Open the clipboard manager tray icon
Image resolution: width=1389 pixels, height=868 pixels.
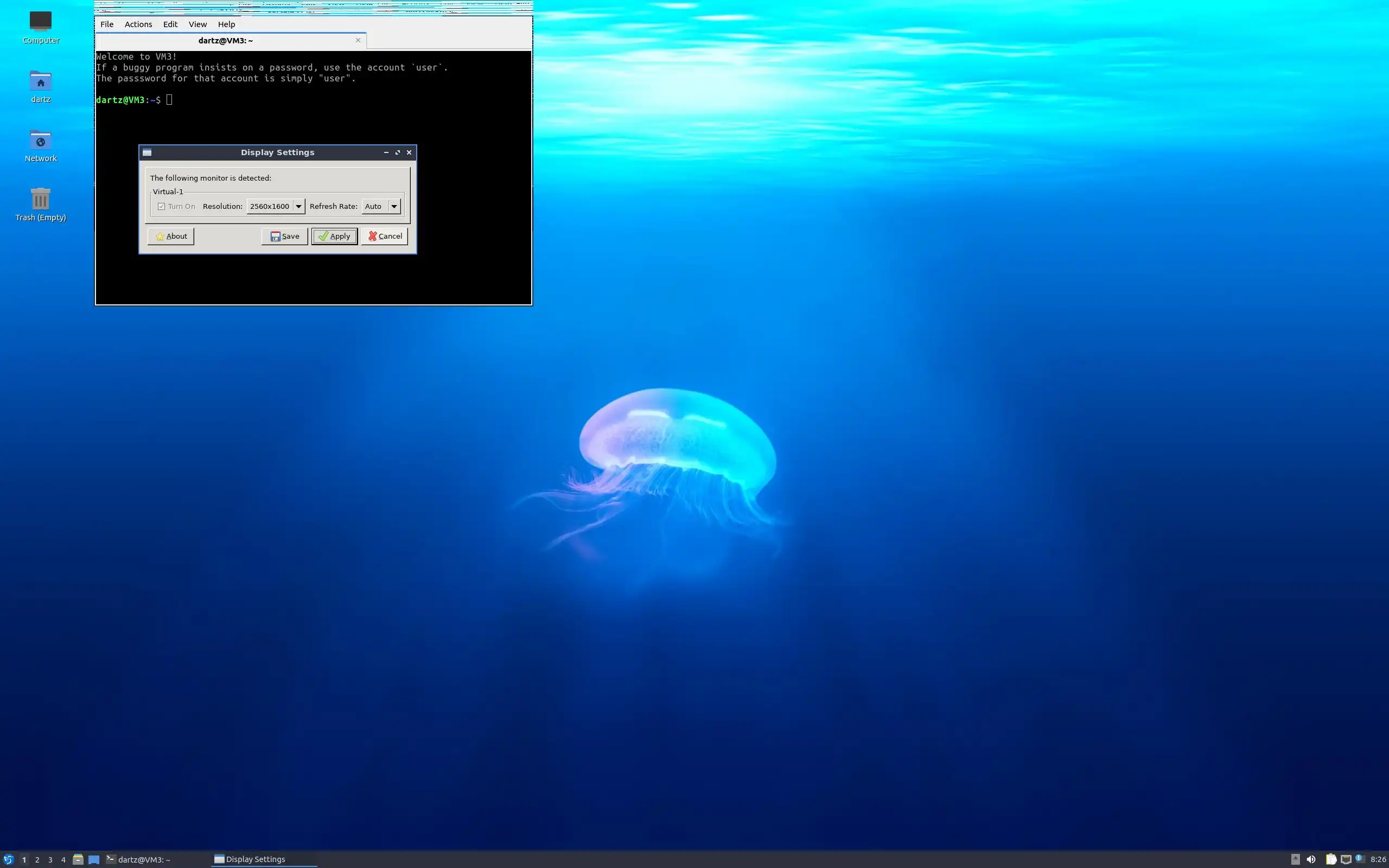pyautogui.click(x=1331, y=859)
